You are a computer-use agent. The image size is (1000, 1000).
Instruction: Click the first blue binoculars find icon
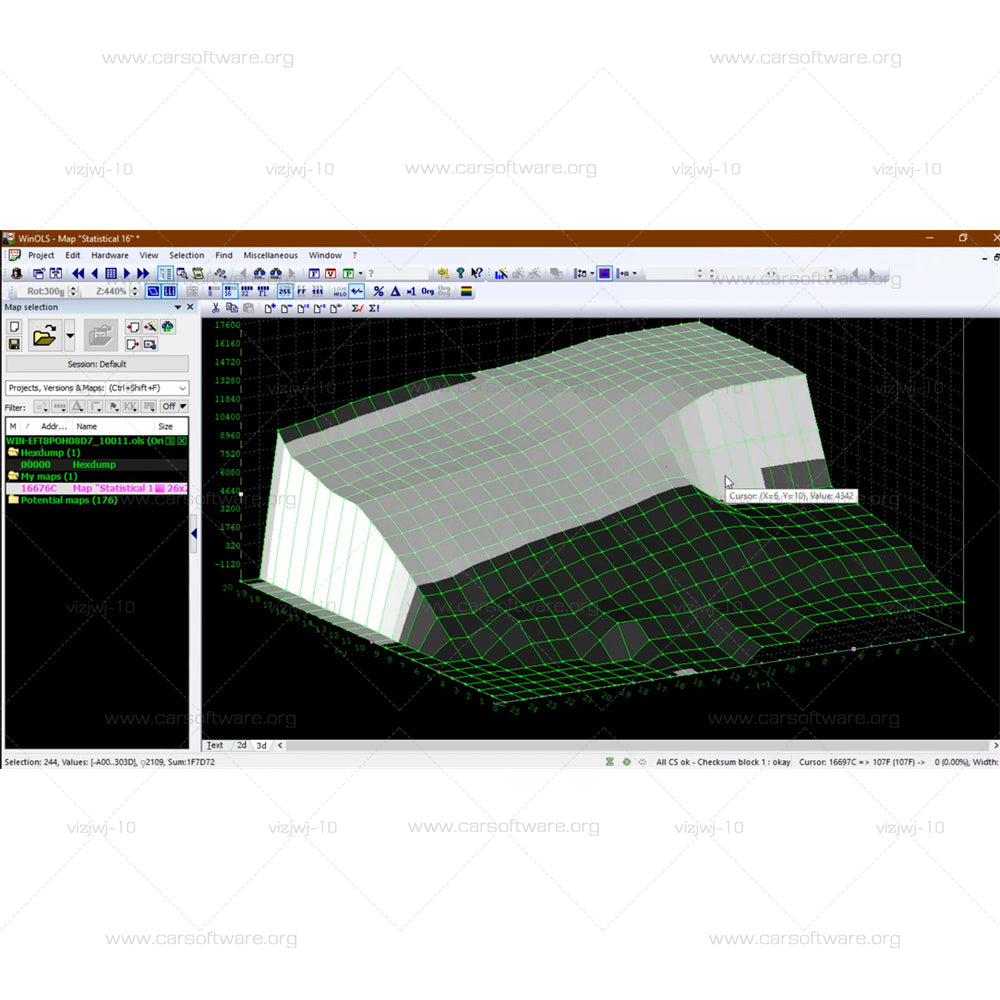(x=259, y=273)
